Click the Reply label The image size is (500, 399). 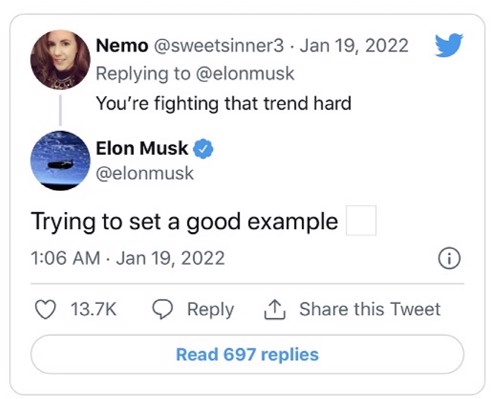point(210,309)
